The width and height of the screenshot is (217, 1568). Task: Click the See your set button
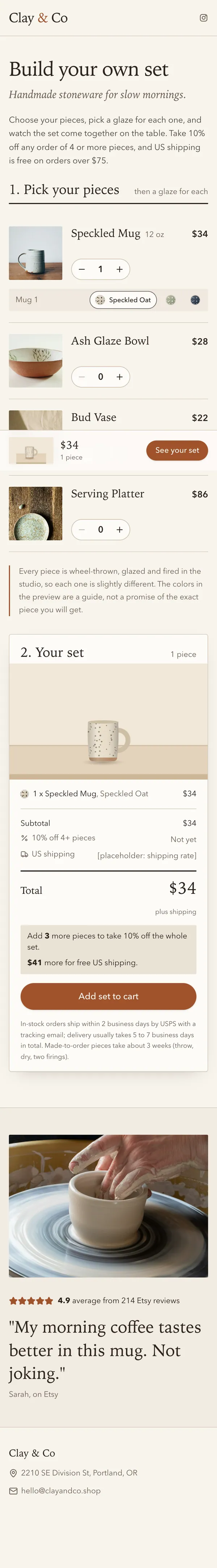(x=177, y=451)
